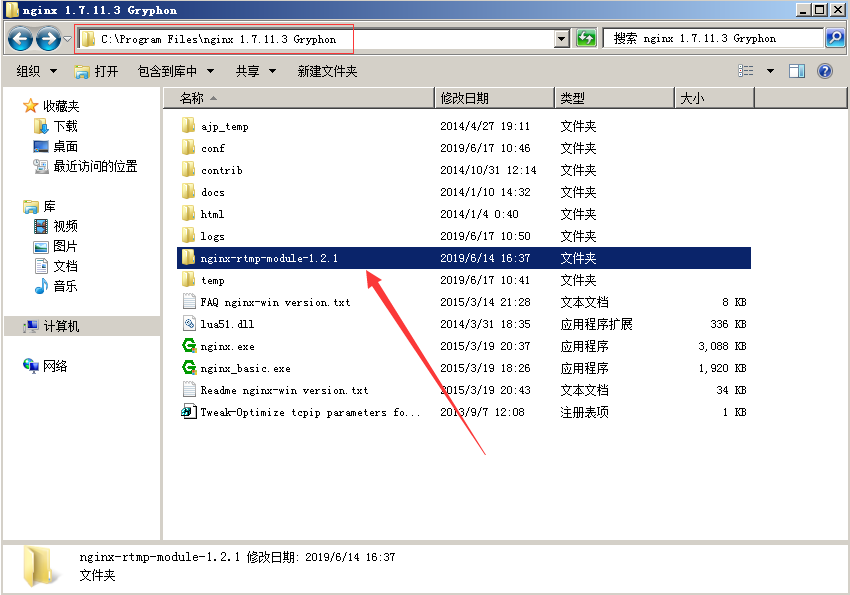850x595 pixels.
Task: Click the 3,088 KB size cell
Action: 722,346
